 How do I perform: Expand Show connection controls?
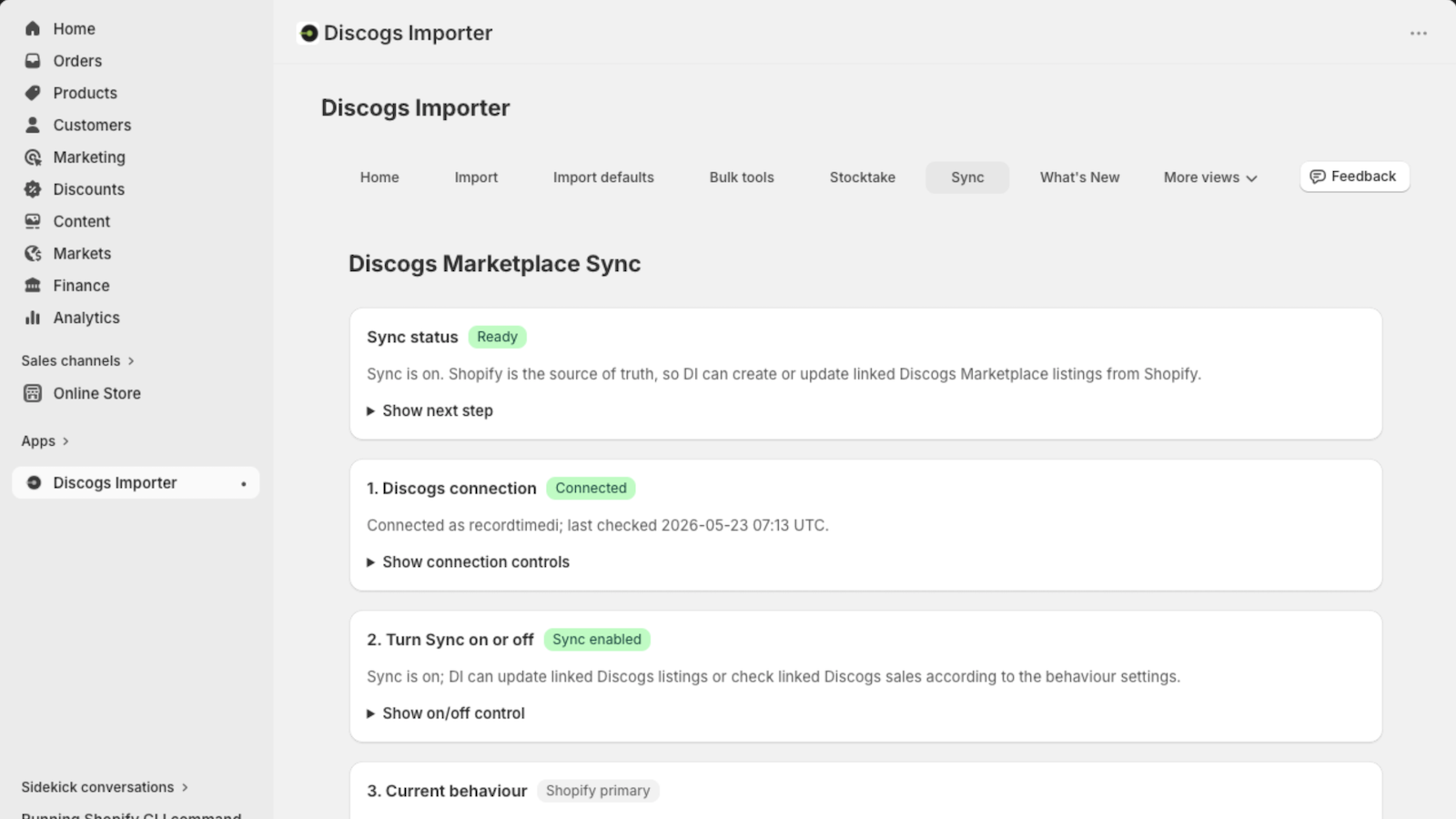pos(468,562)
